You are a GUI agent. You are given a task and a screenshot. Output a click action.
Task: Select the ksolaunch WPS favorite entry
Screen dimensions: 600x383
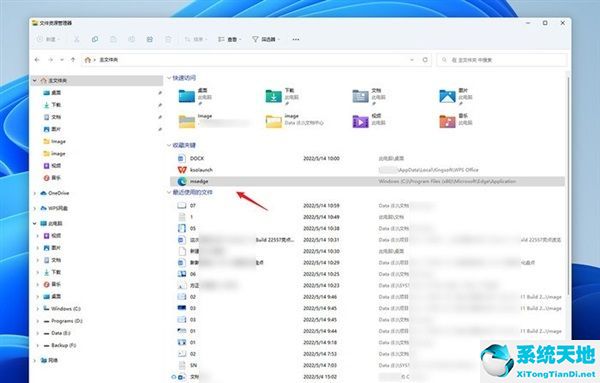(367, 170)
